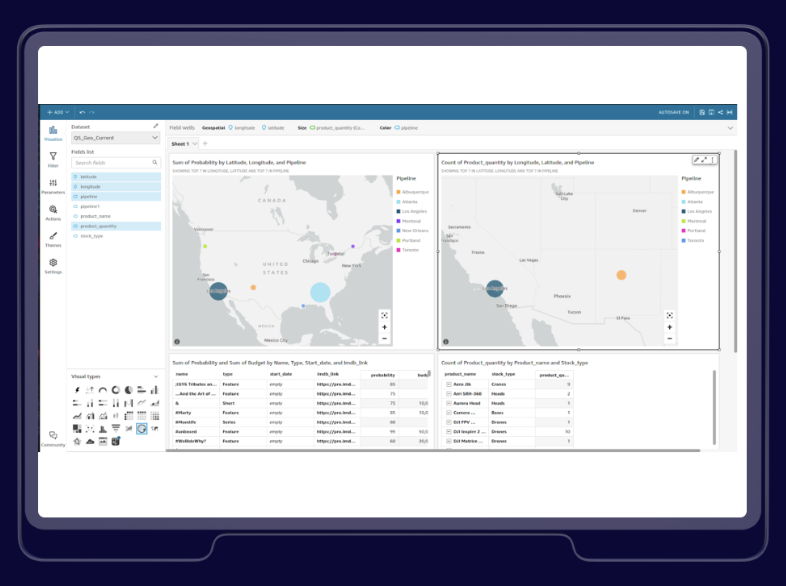Add a new sheet with plus tab
This screenshot has width=786, height=586.
pos(205,143)
